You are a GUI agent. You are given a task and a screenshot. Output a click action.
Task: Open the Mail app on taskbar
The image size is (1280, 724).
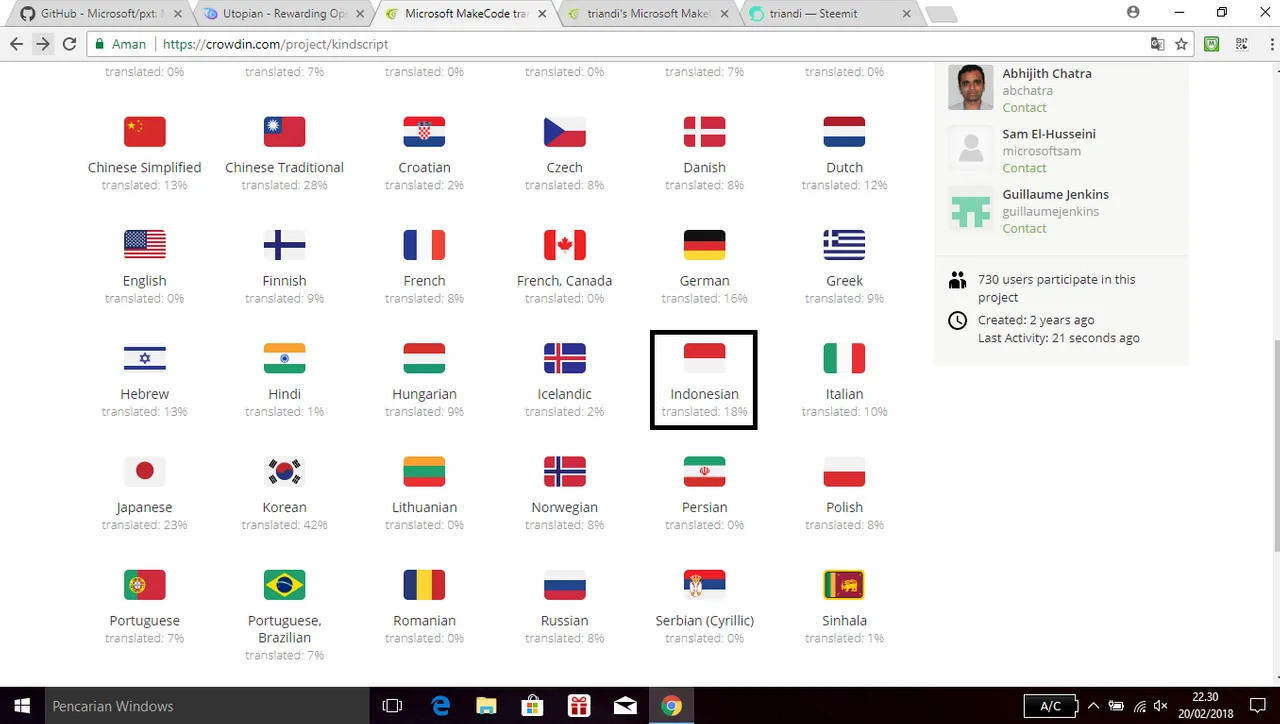click(625, 706)
